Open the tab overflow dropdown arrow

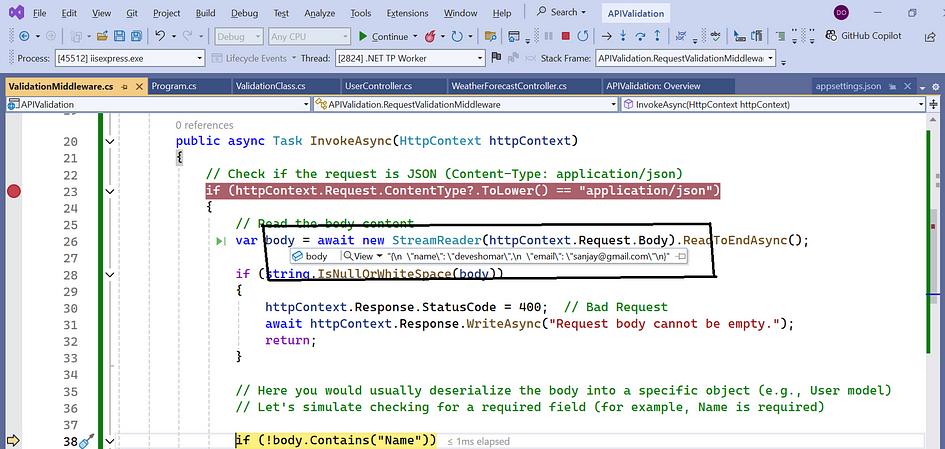pyautogui.click(x=923, y=88)
